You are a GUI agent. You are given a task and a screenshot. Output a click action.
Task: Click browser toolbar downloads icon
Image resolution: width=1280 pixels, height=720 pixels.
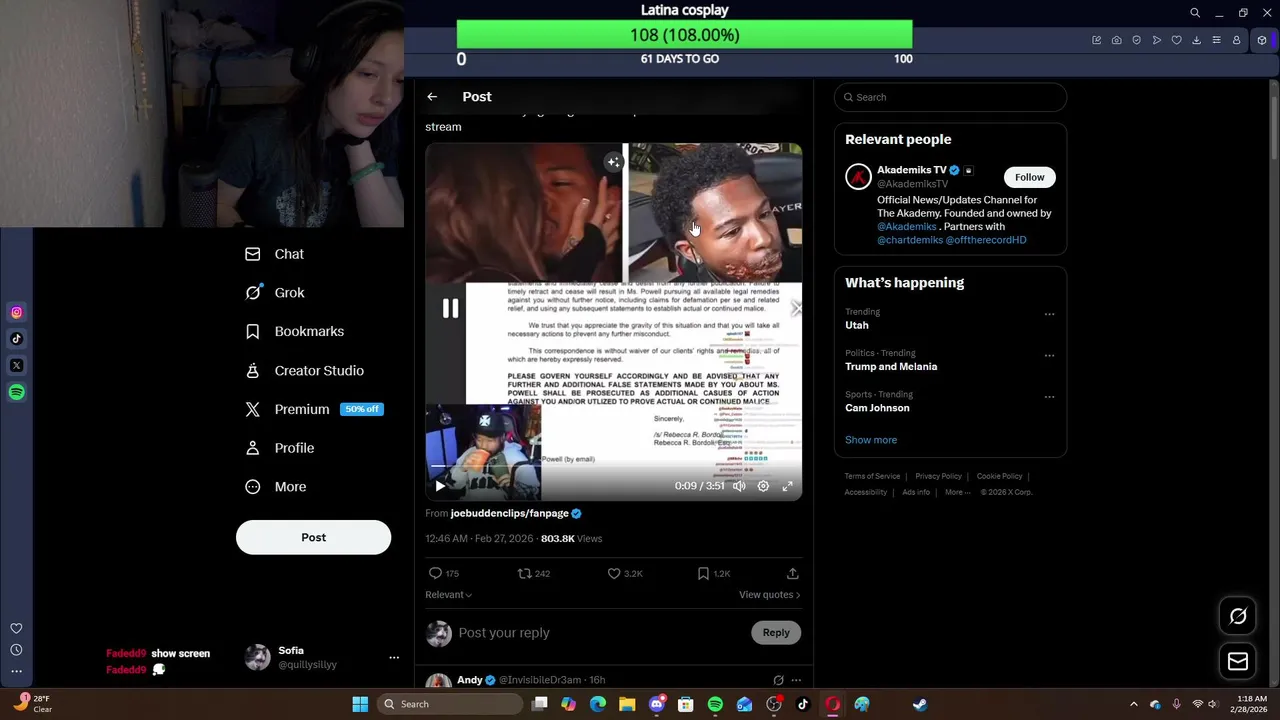(x=1196, y=40)
